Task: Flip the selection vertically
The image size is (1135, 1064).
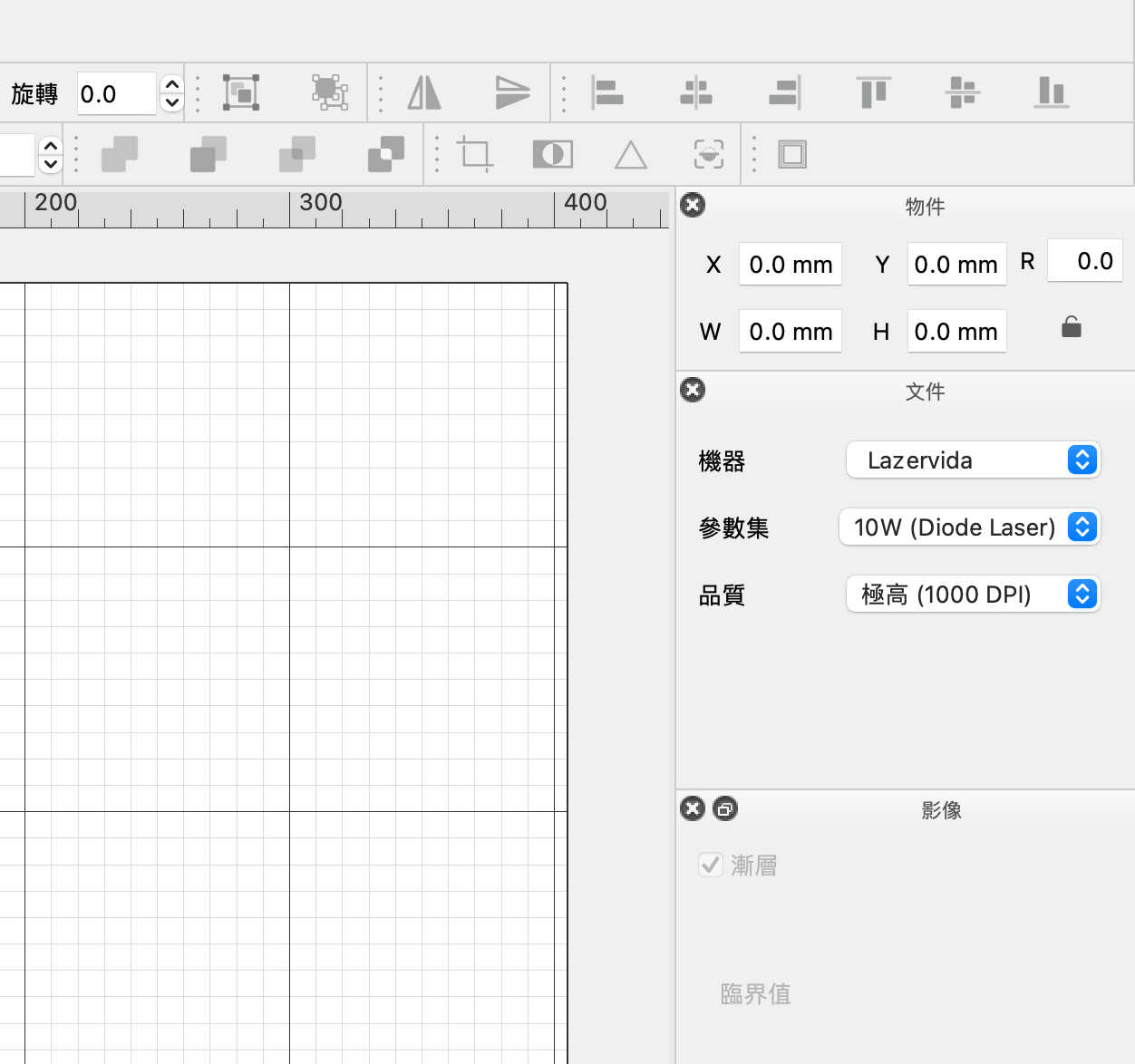Action: coord(512,92)
